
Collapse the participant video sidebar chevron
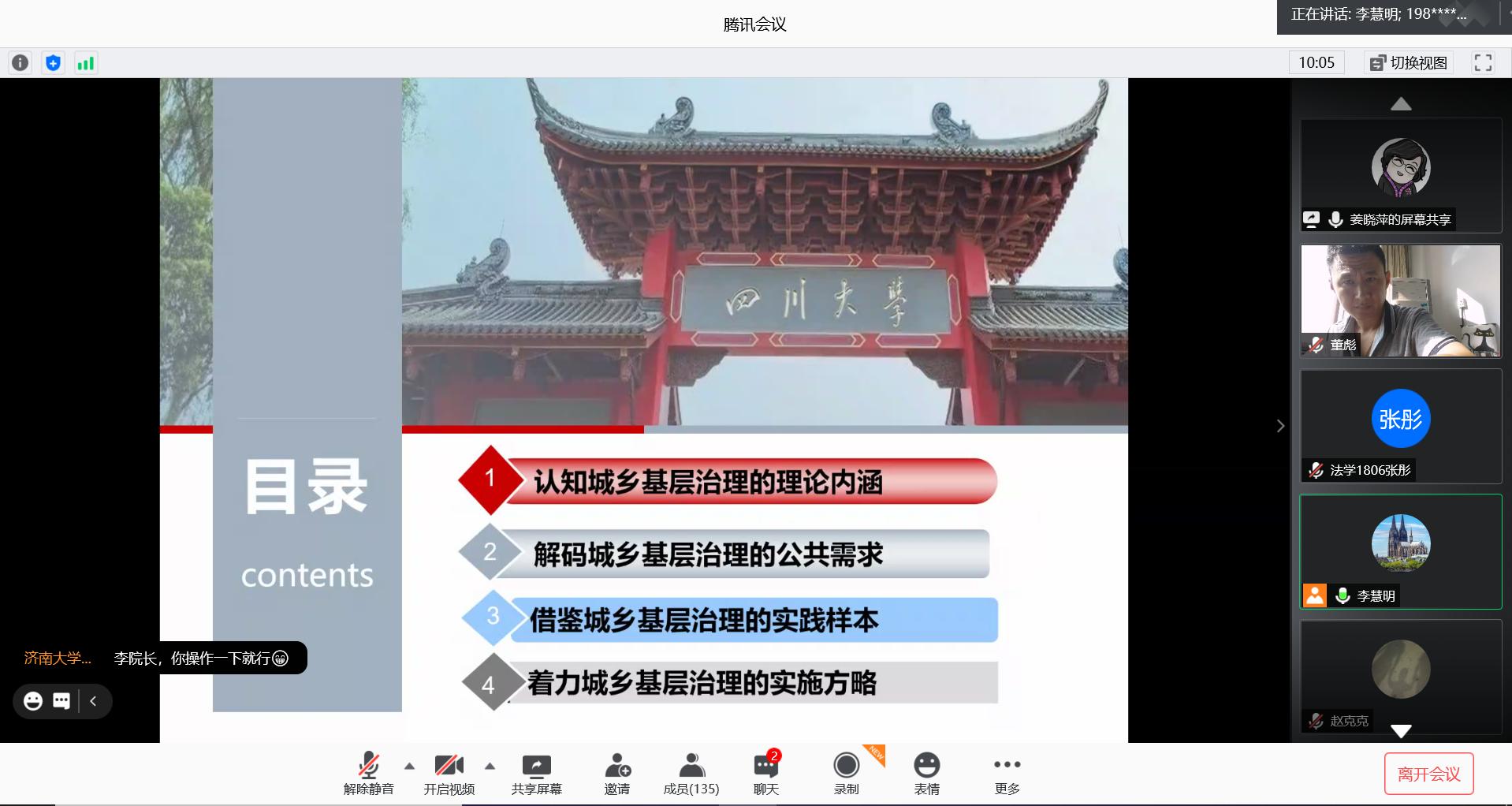1280,426
